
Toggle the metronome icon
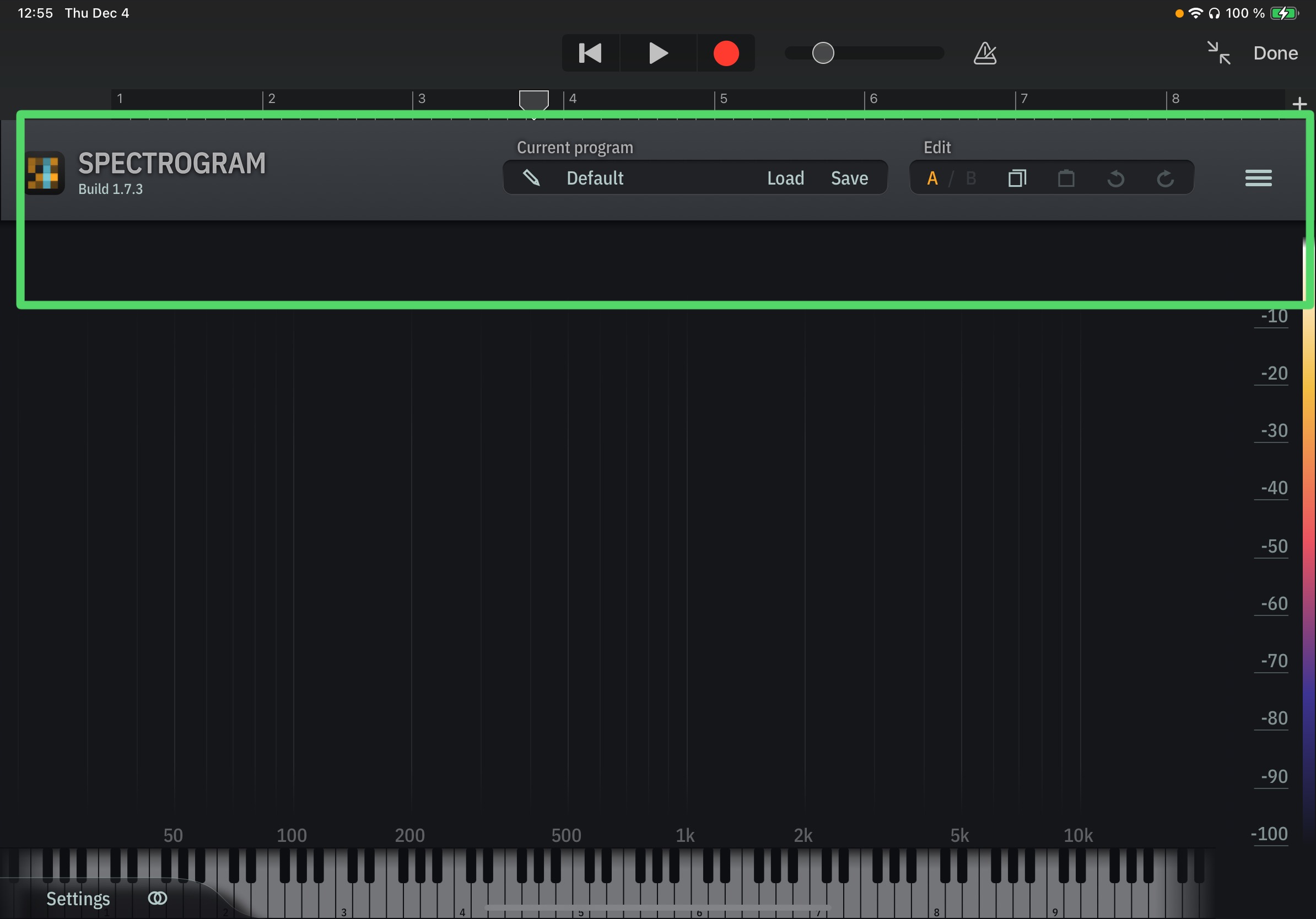tap(985, 53)
